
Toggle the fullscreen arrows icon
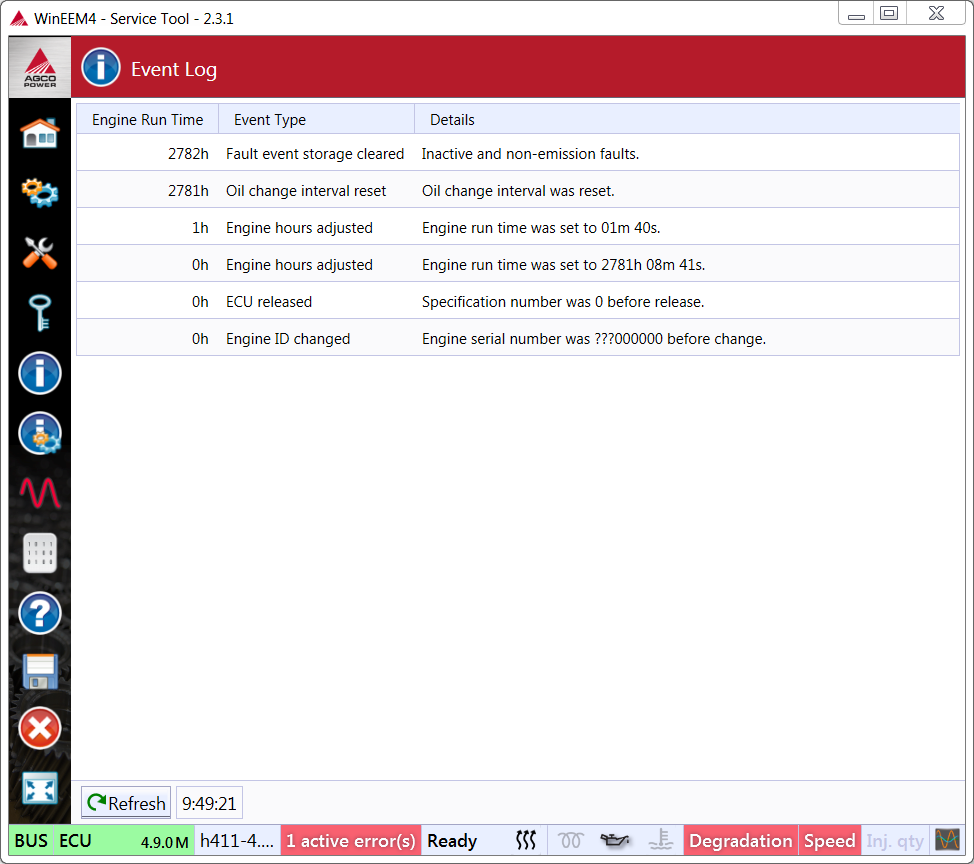tap(40, 789)
